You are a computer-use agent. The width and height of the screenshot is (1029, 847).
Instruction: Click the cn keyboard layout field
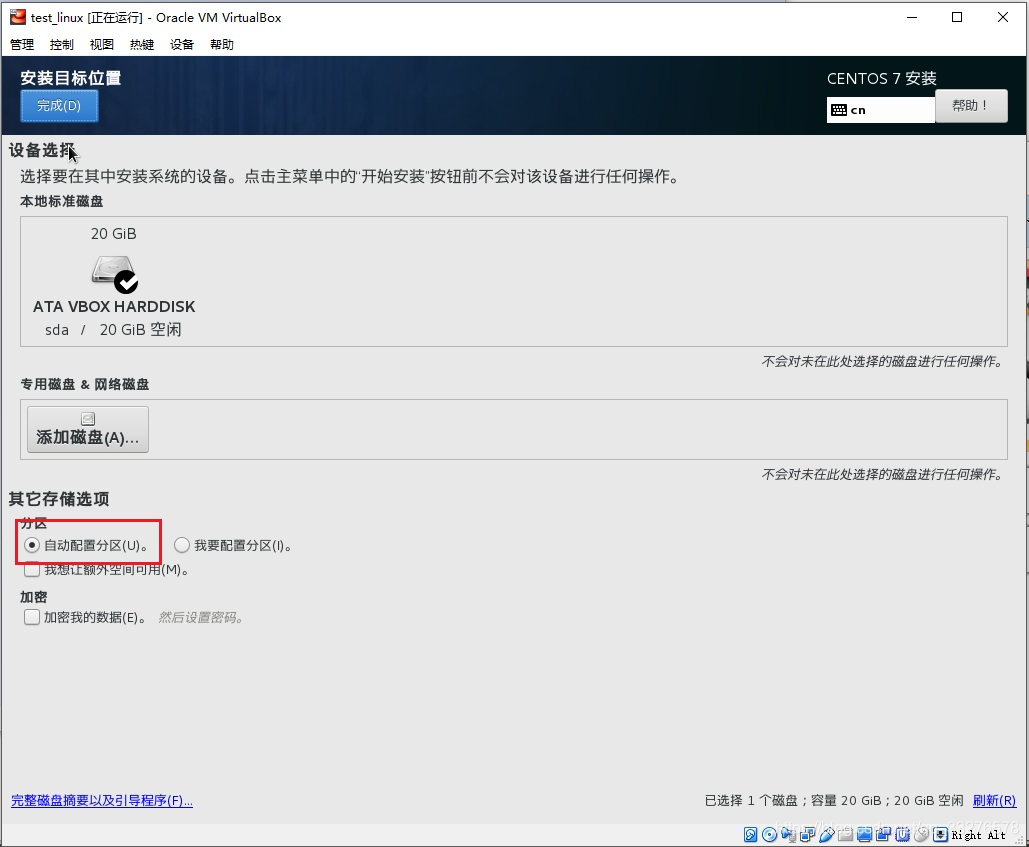[881, 110]
